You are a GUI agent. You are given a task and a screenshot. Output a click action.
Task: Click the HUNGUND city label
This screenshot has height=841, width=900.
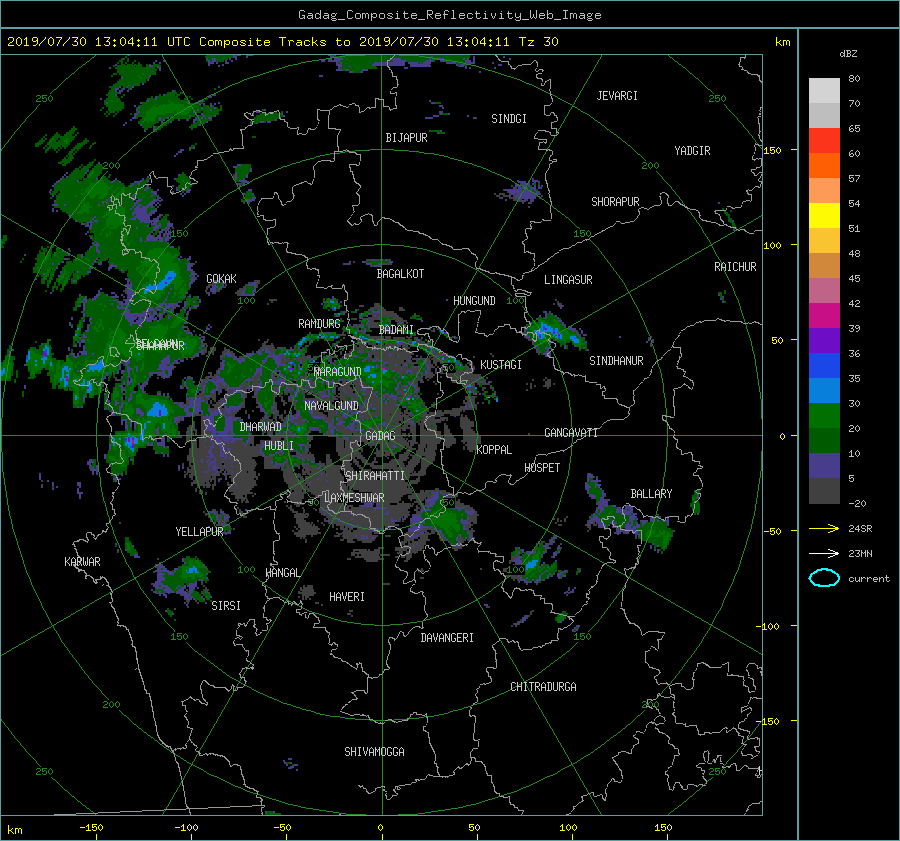[x=474, y=301]
